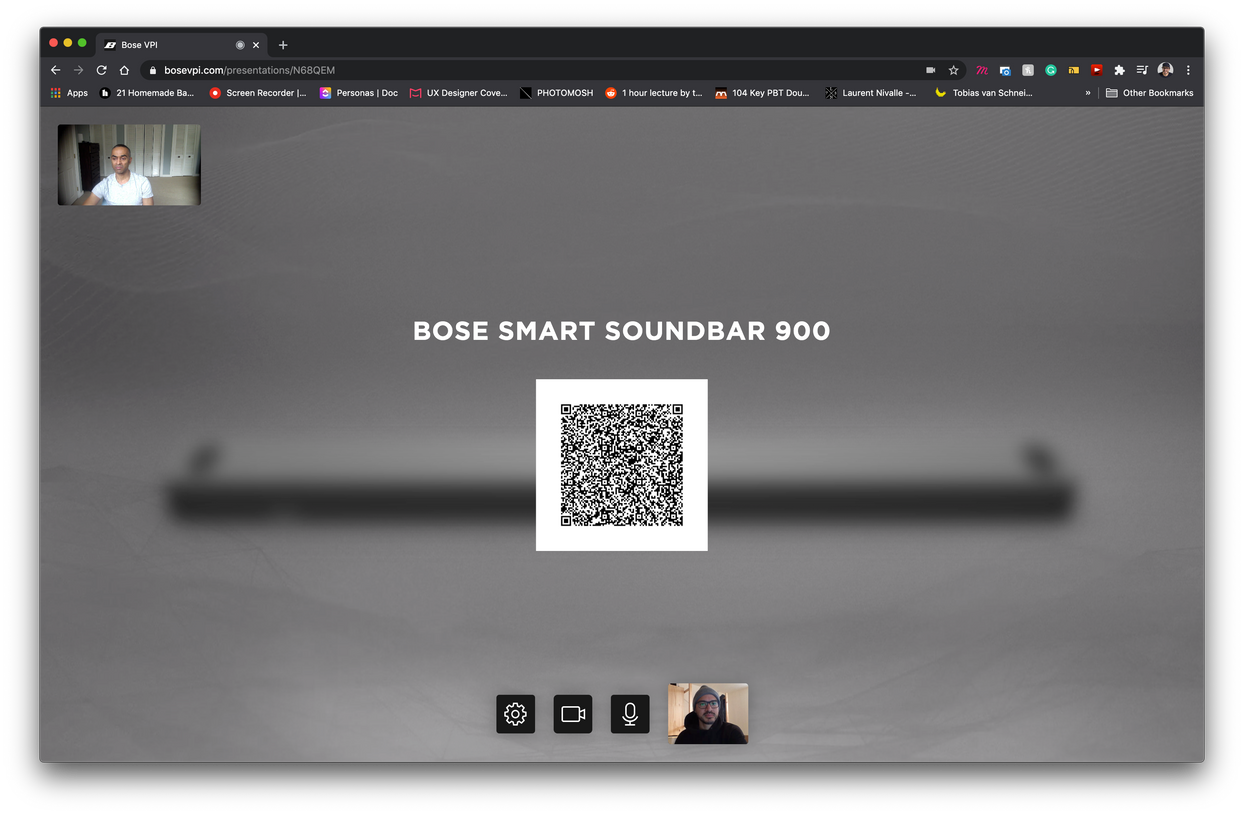Open the pink M extension
The image size is (1244, 815).
(982, 70)
